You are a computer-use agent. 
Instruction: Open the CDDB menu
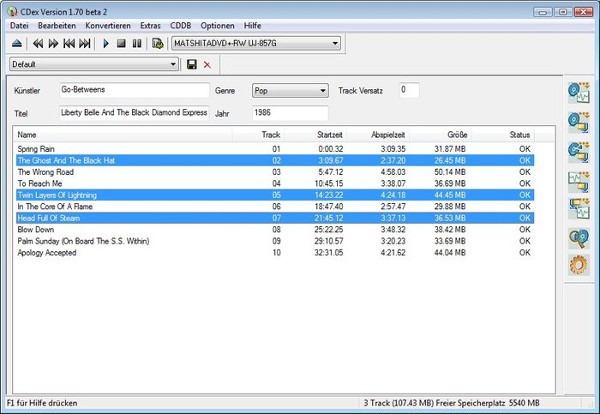pos(180,24)
